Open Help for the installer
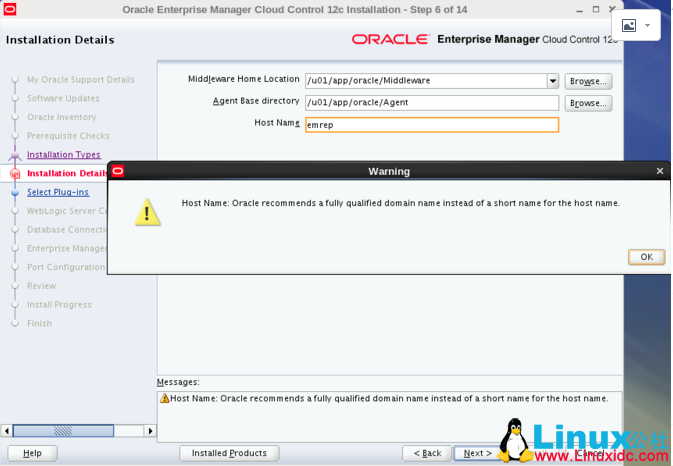The width and height of the screenshot is (673, 466). coord(32,453)
